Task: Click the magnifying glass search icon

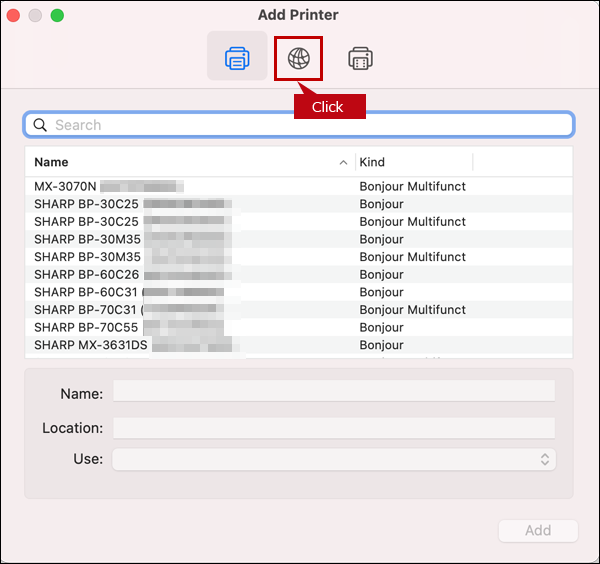Action: (41, 125)
